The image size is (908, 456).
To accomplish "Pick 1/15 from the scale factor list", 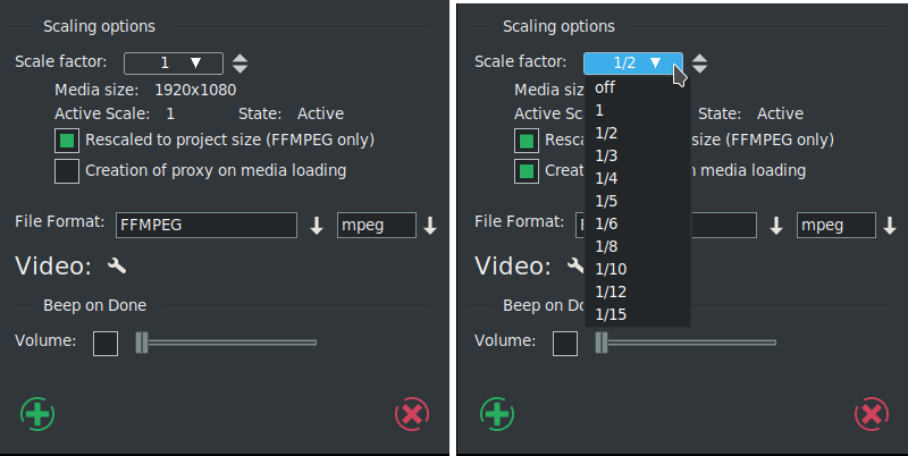I will coord(610,314).
